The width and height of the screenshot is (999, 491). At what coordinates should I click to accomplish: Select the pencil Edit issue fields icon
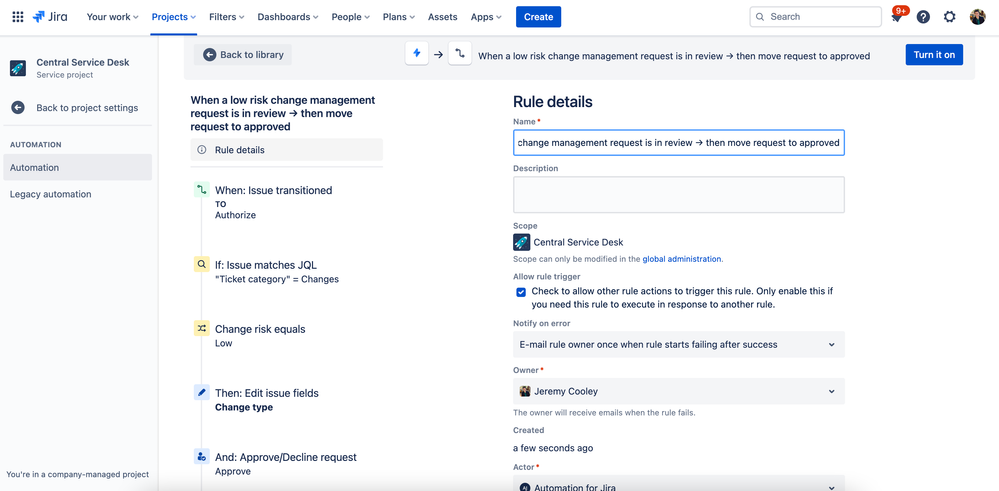(202, 393)
